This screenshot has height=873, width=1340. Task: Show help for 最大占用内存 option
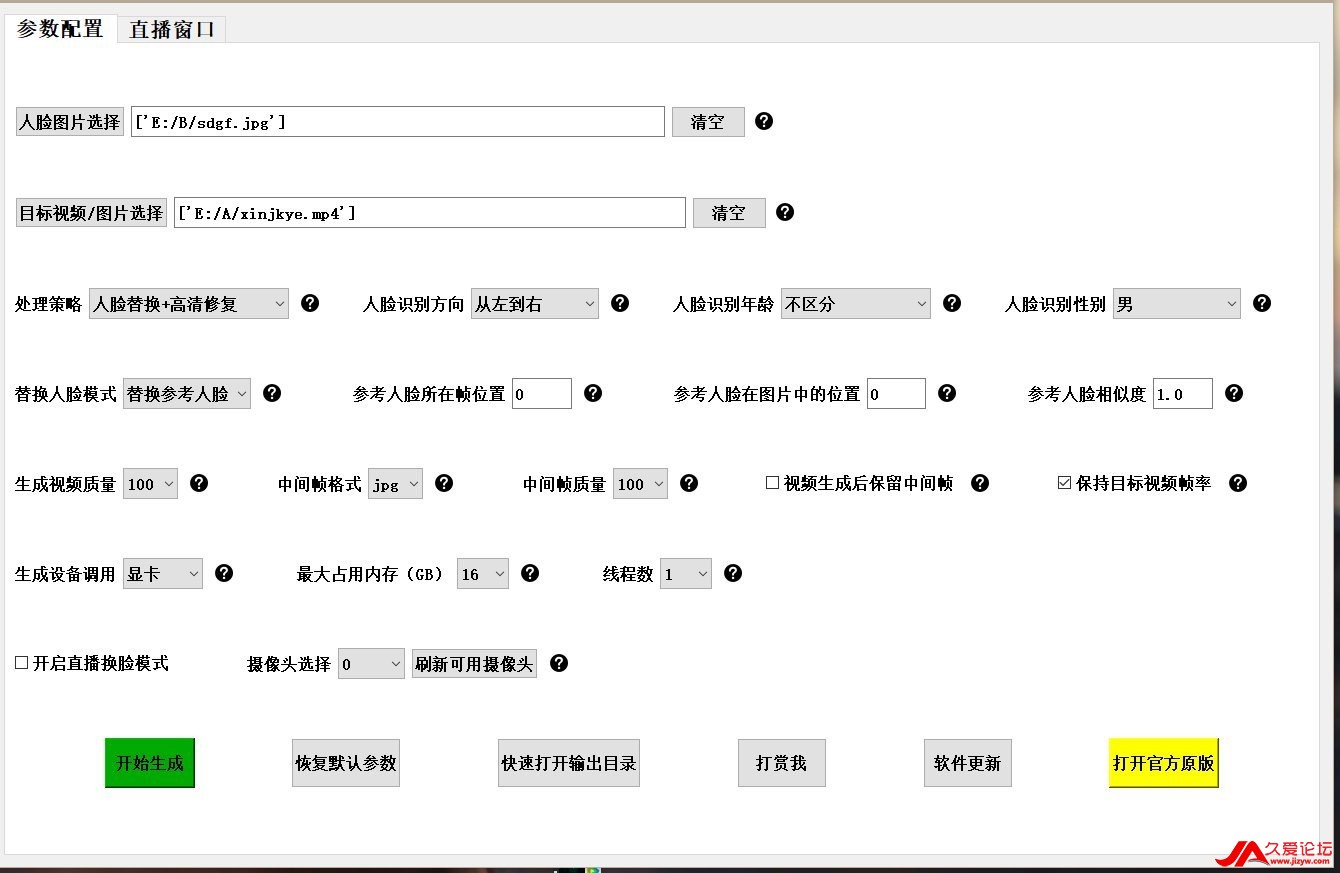(x=530, y=573)
